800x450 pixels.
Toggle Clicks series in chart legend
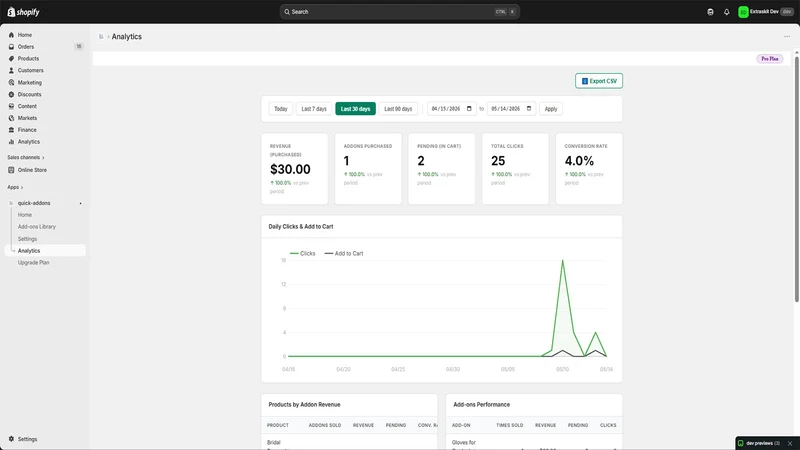(303, 253)
